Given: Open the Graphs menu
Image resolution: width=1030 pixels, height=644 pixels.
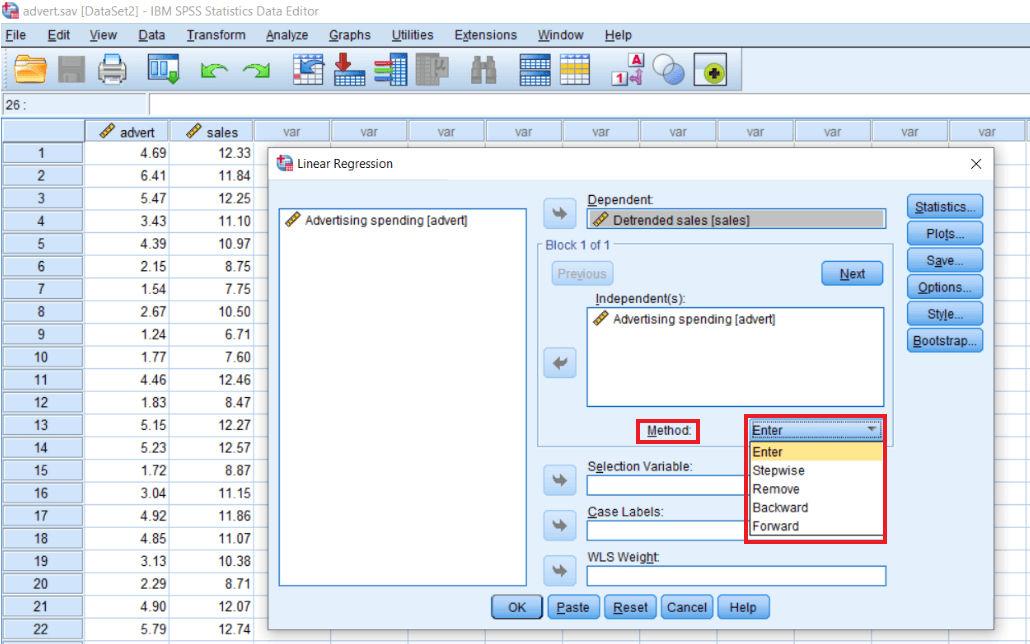Looking at the screenshot, I should click(x=349, y=35).
